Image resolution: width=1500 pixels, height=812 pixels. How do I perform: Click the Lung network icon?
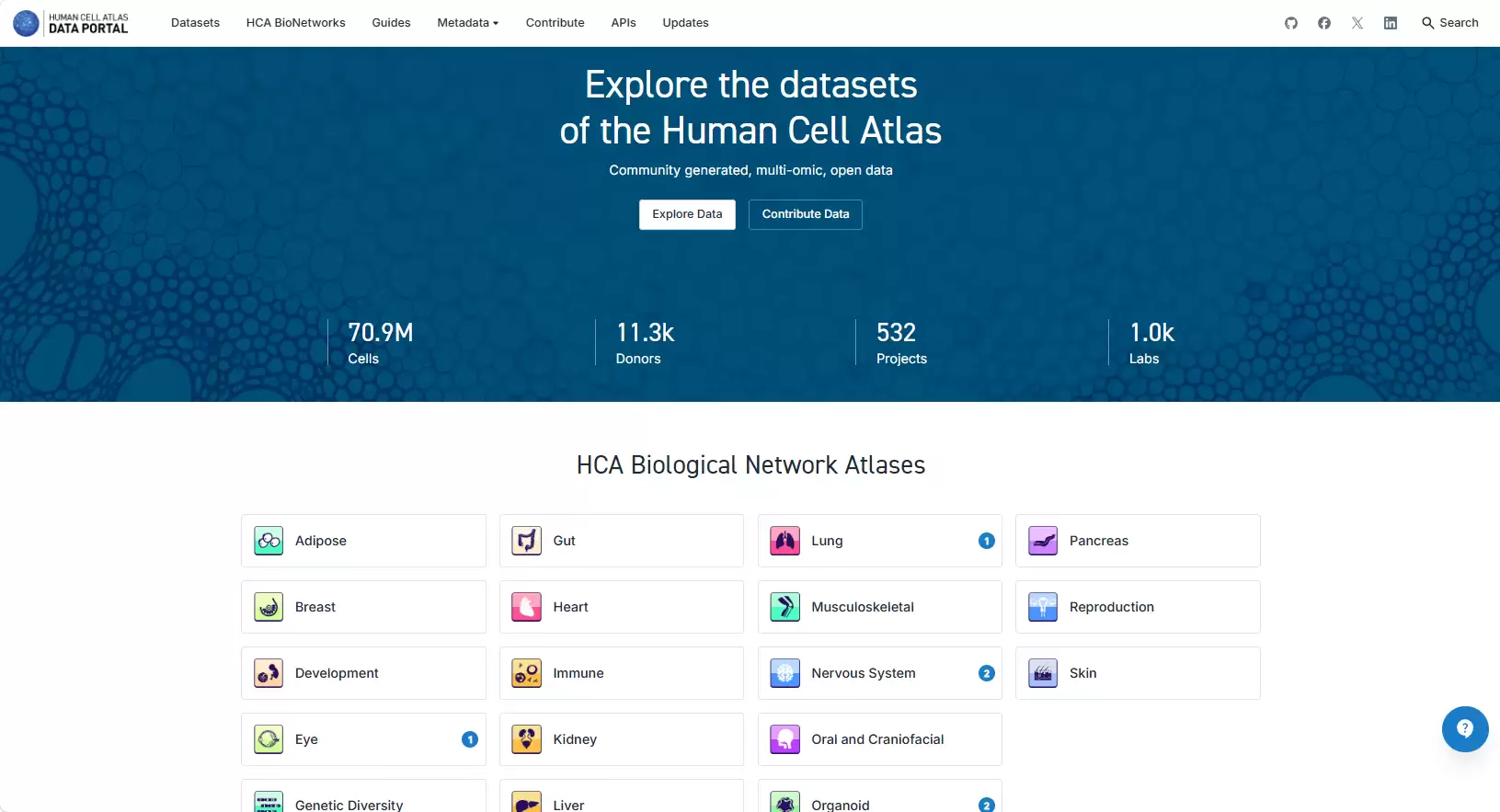click(x=785, y=541)
